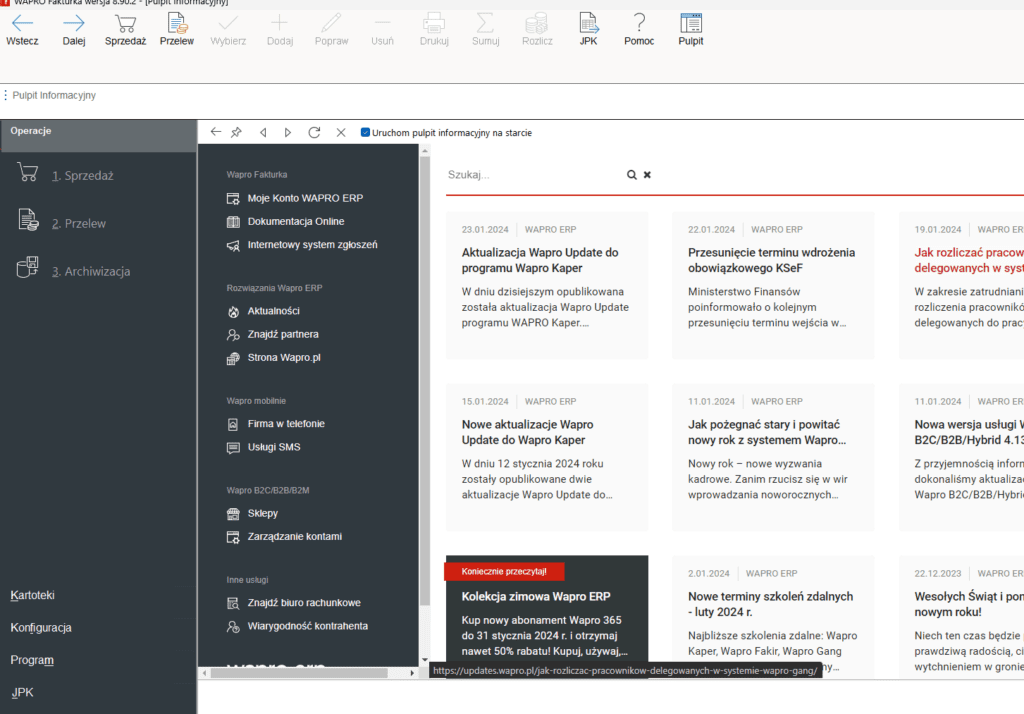Select 3. Archiwizacja in Operacje panel
The height and width of the screenshot is (714, 1024).
(98, 270)
